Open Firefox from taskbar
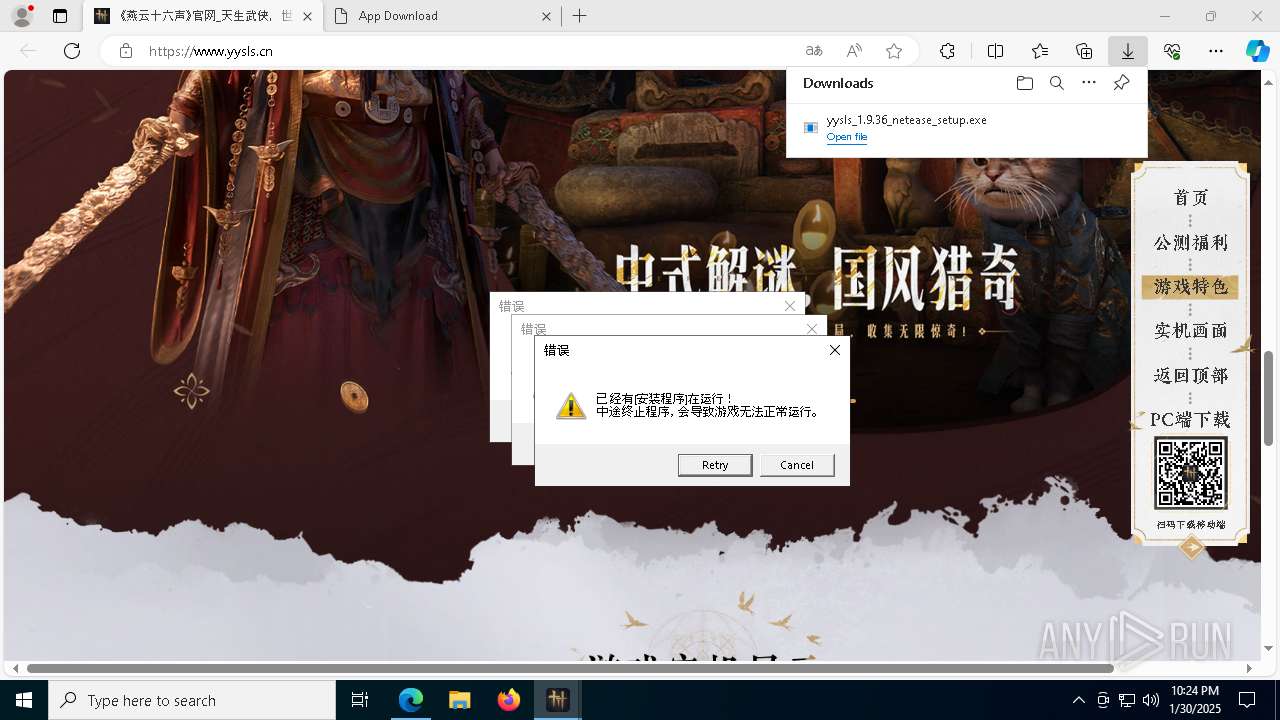The height and width of the screenshot is (720, 1280). pos(508,700)
